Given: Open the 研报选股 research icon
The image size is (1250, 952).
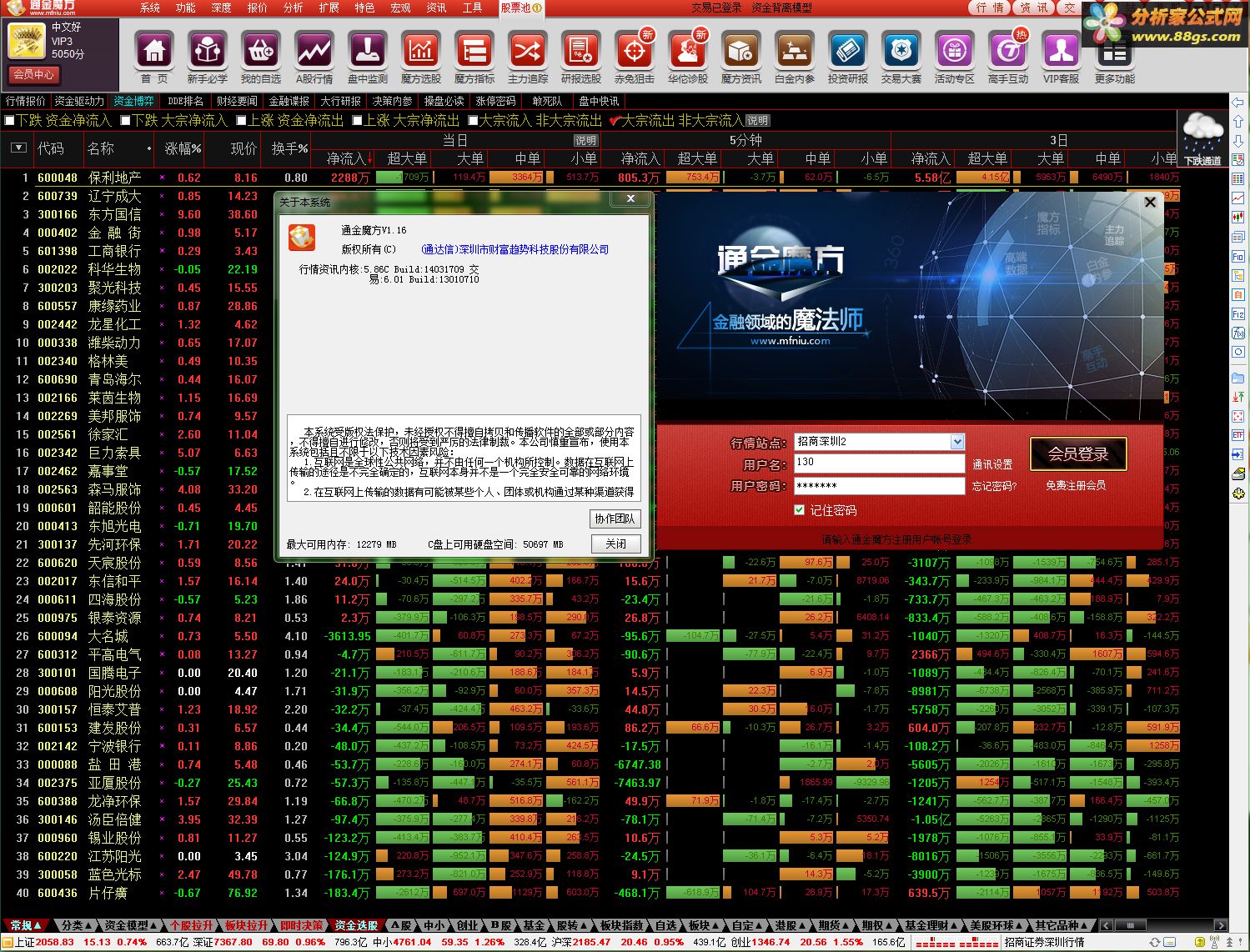Looking at the screenshot, I should click(x=581, y=52).
